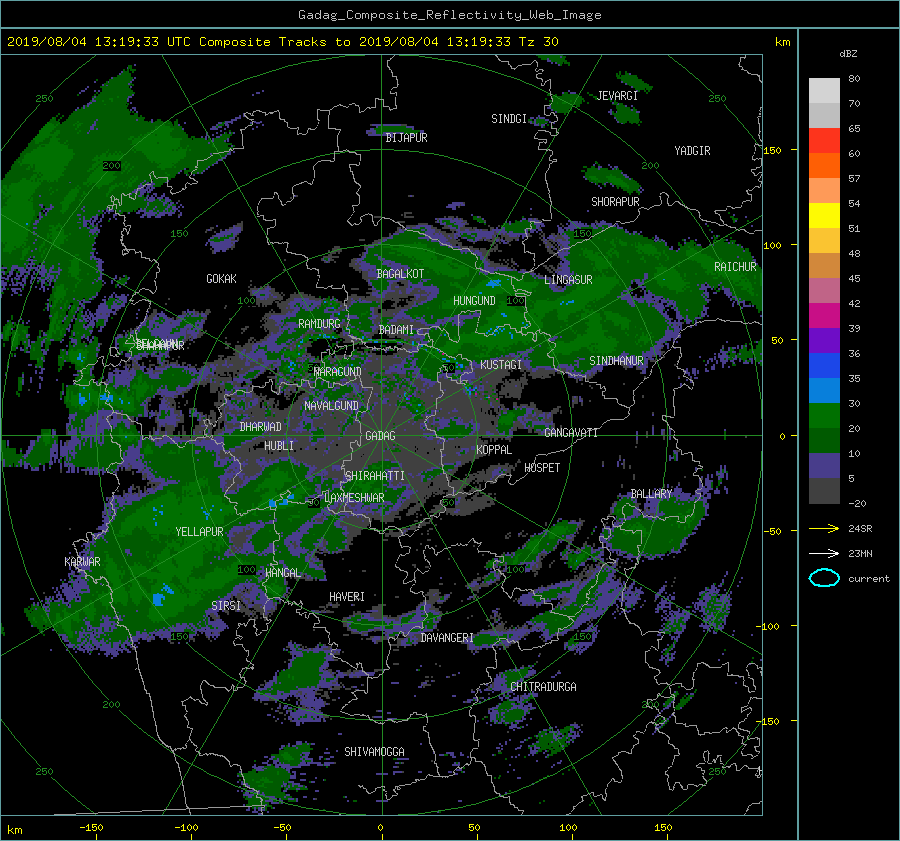
Task: Click the -50 tick on bottom km axis
Action: coord(282,827)
